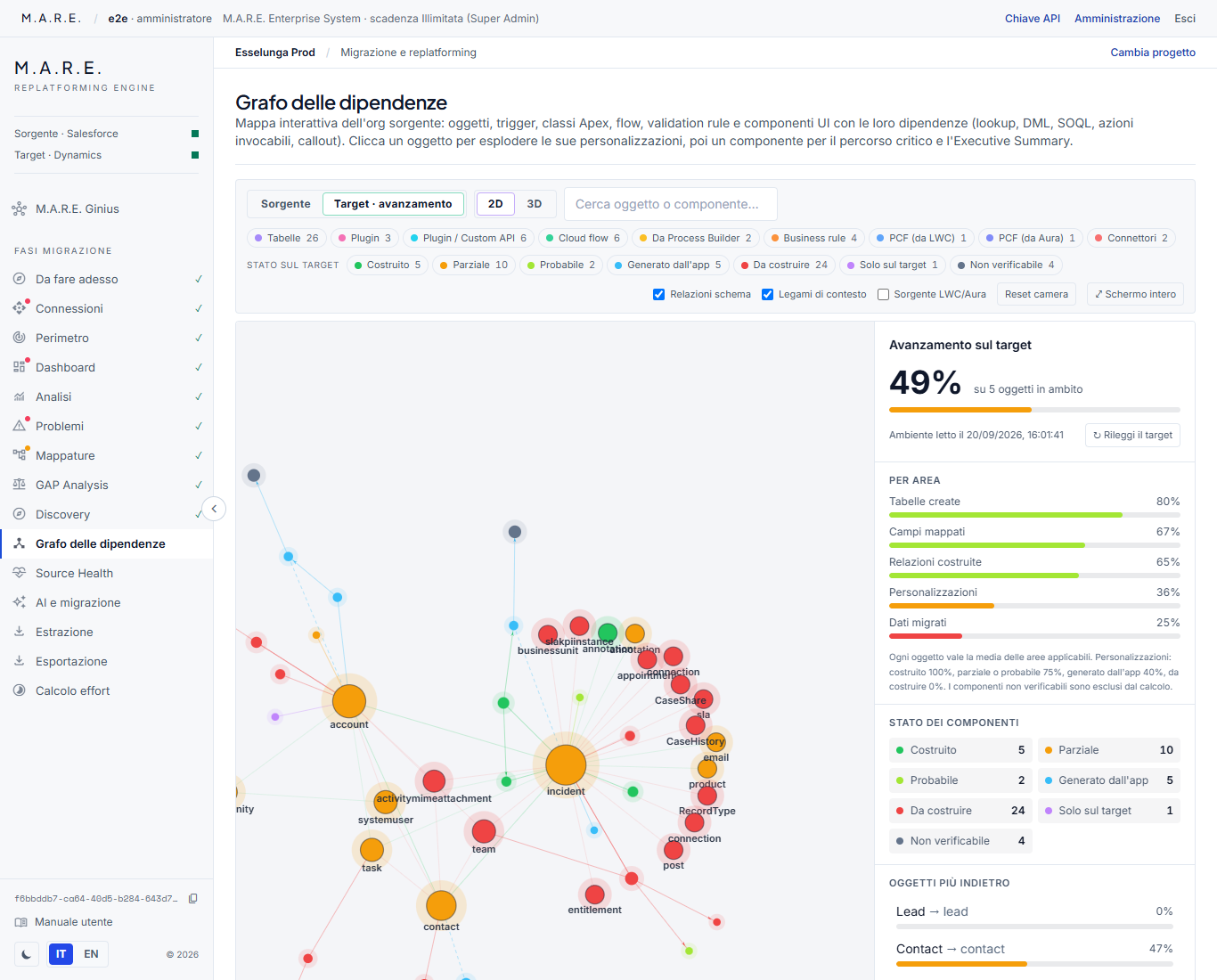Filter by the Tabelle 26 purple chip
Image resolution: width=1217 pixels, height=980 pixels.
pyautogui.click(x=286, y=238)
